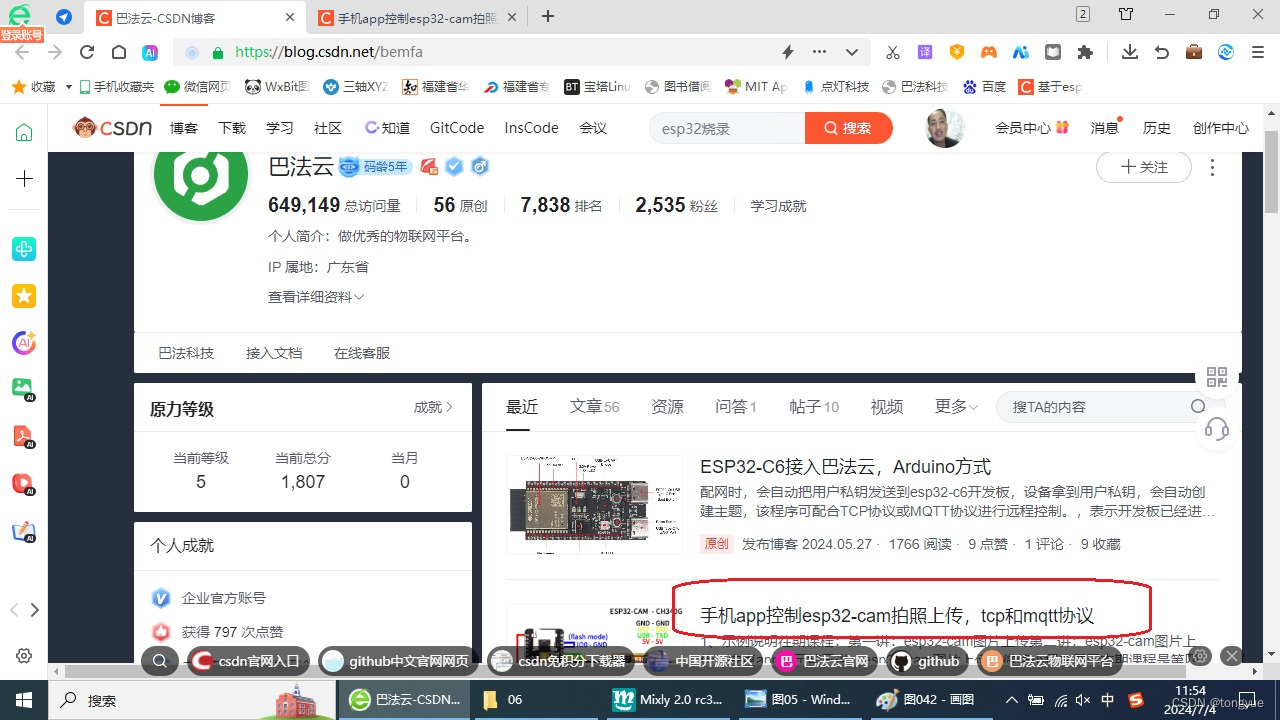The height and width of the screenshot is (720, 1280).
Task: Click the headset customer service icon
Action: (x=1217, y=429)
